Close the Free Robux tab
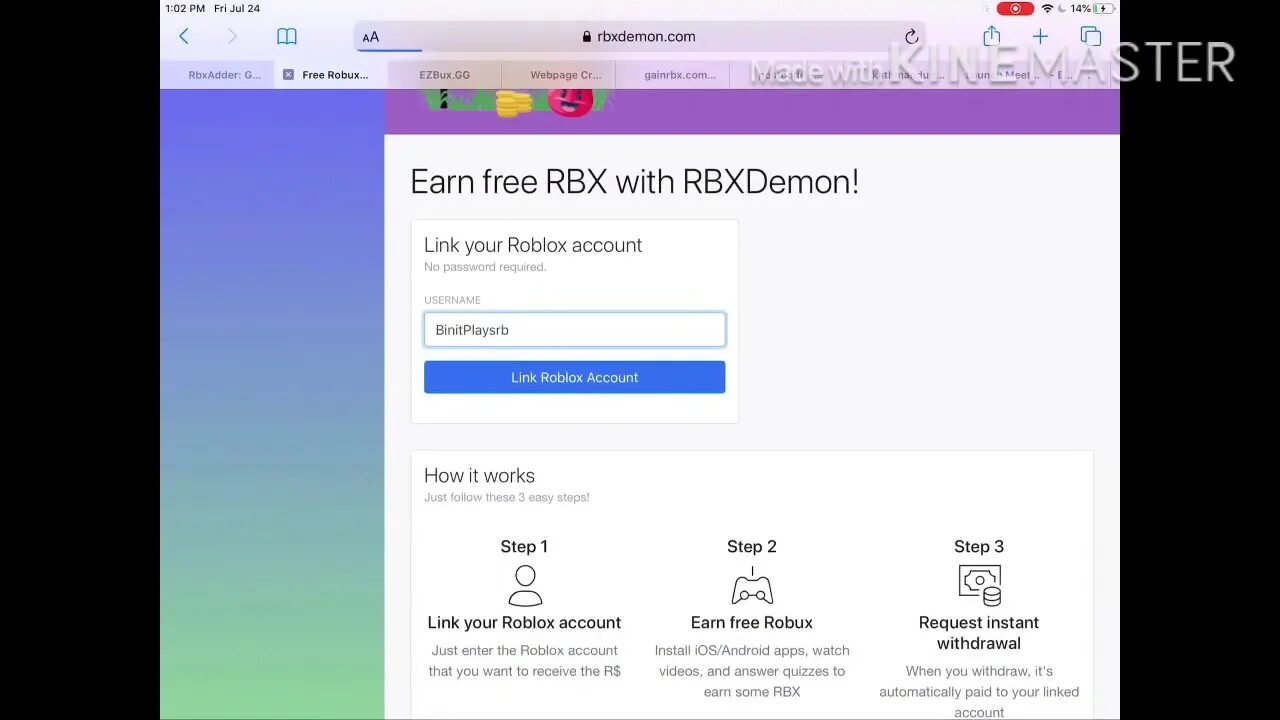 pyautogui.click(x=288, y=75)
